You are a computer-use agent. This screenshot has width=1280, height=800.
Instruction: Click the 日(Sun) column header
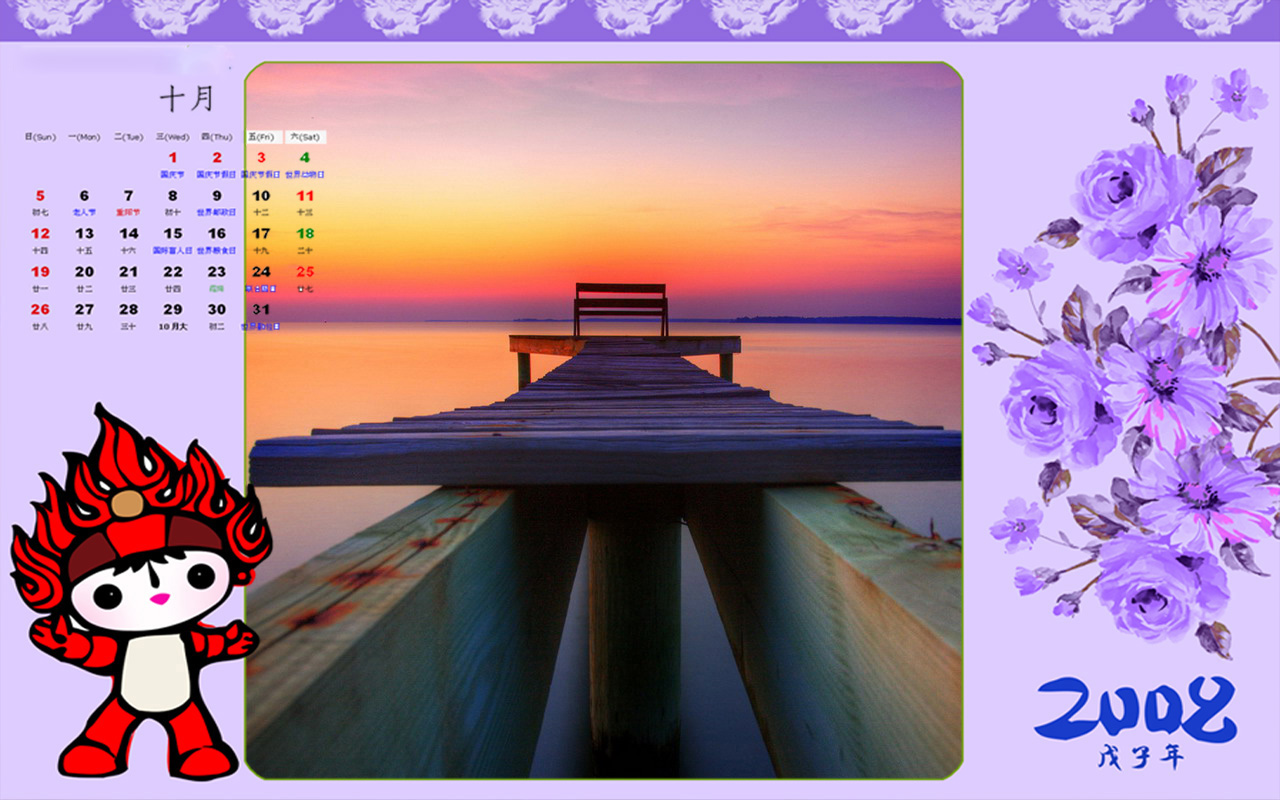click(x=40, y=137)
